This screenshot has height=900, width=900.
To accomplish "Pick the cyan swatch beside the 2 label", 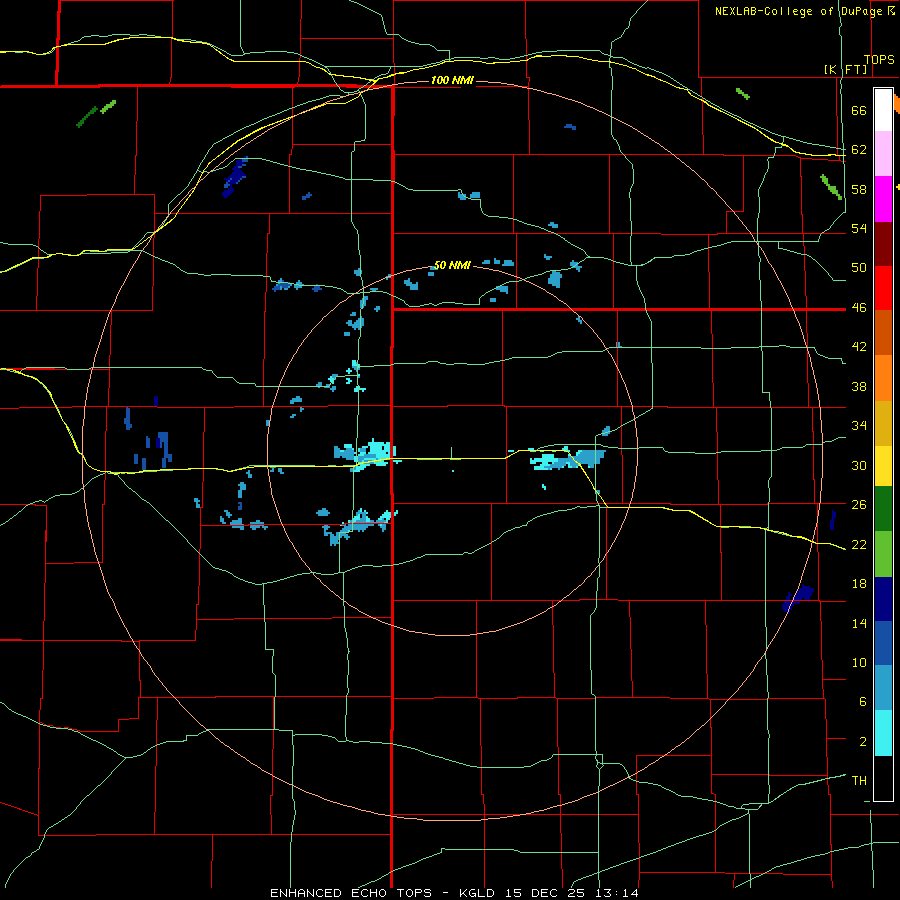I will (x=883, y=733).
